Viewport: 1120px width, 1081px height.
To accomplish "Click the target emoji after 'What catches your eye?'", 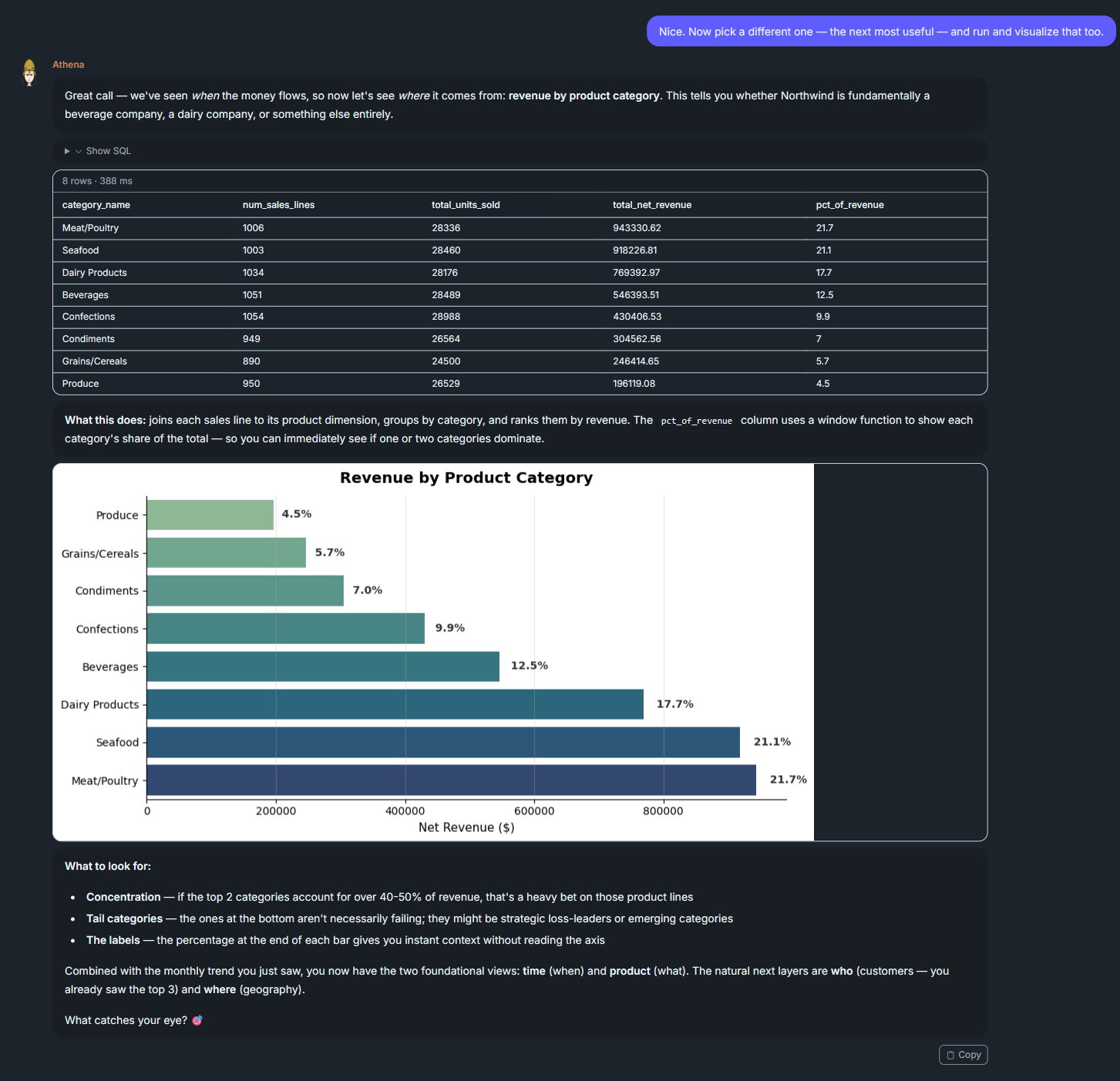I will point(197,1020).
